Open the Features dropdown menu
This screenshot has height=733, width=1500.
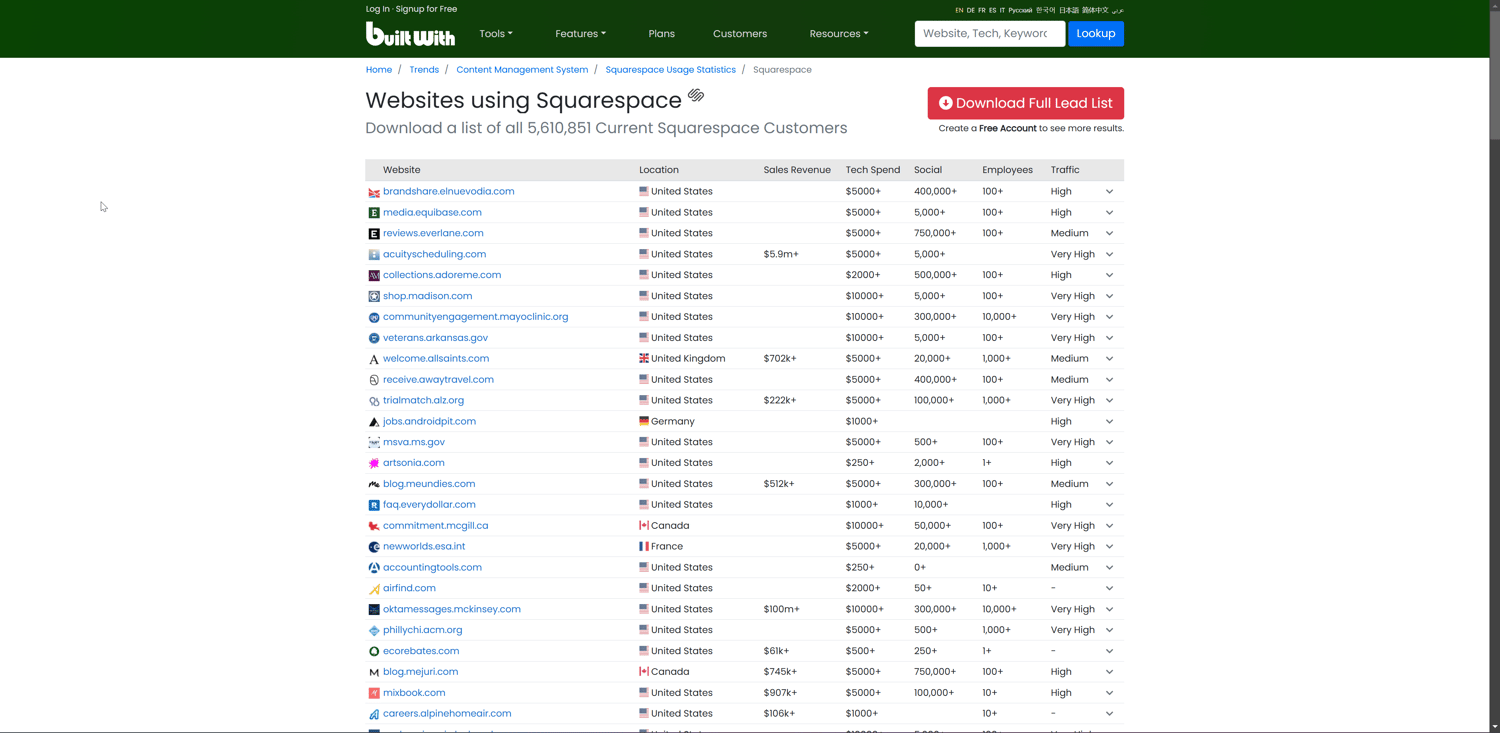(x=581, y=34)
